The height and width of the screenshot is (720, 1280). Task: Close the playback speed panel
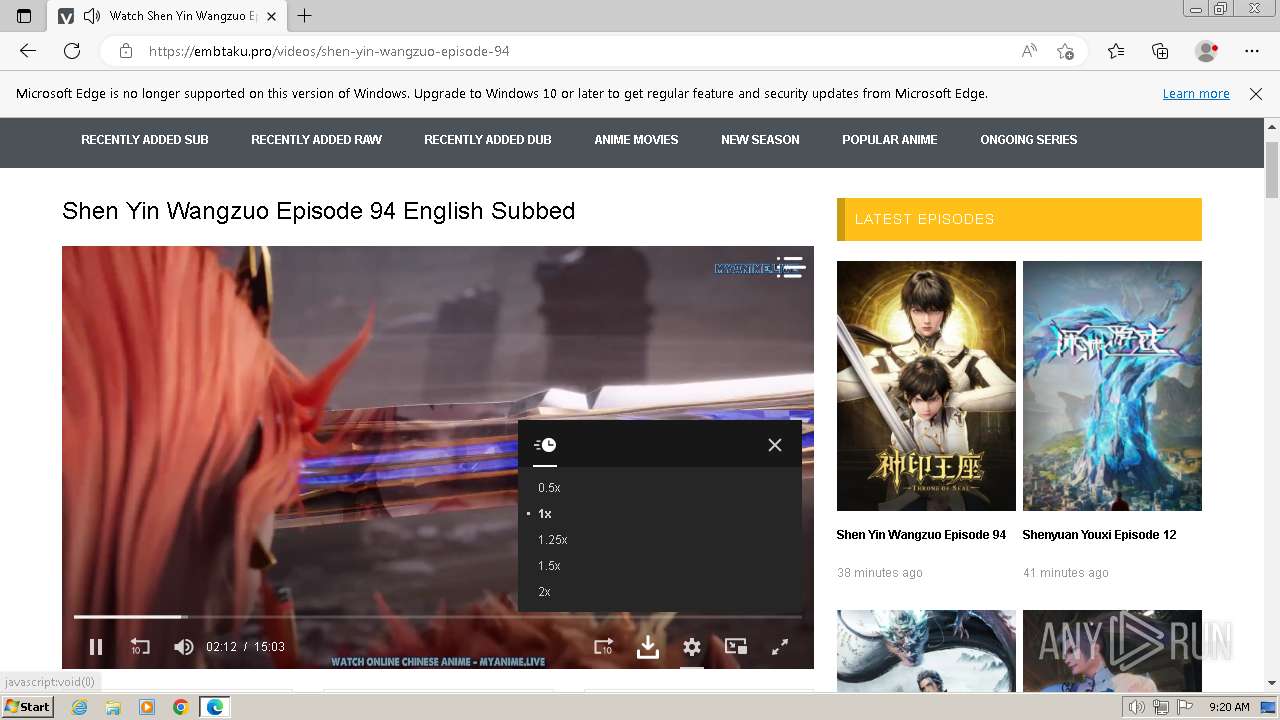[x=775, y=445]
